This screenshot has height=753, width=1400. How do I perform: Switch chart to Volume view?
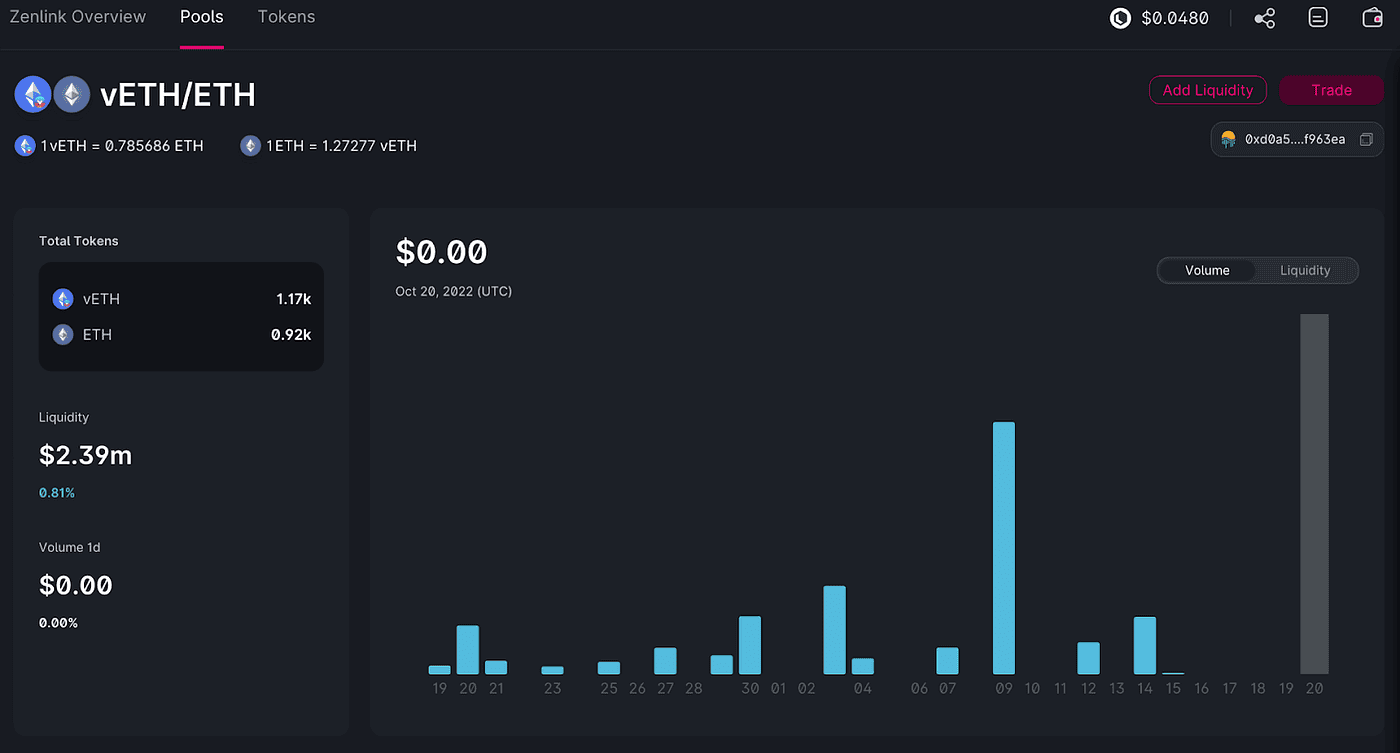coord(1207,271)
